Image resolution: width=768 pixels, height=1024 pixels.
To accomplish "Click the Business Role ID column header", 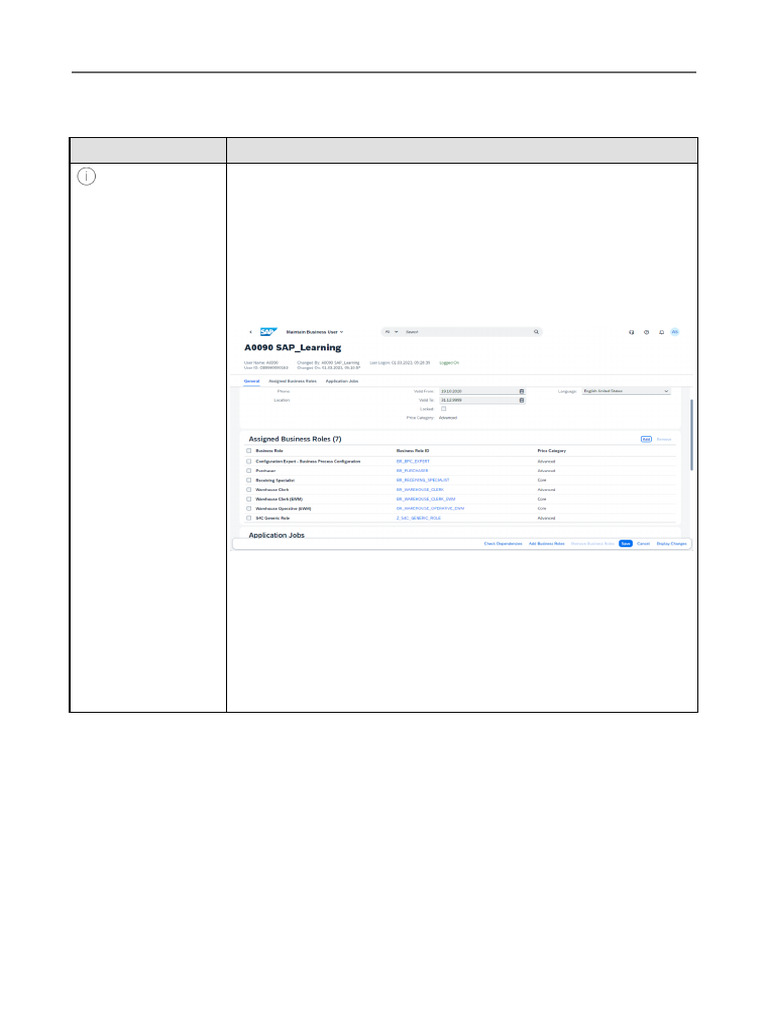I will pyautogui.click(x=413, y=451).
